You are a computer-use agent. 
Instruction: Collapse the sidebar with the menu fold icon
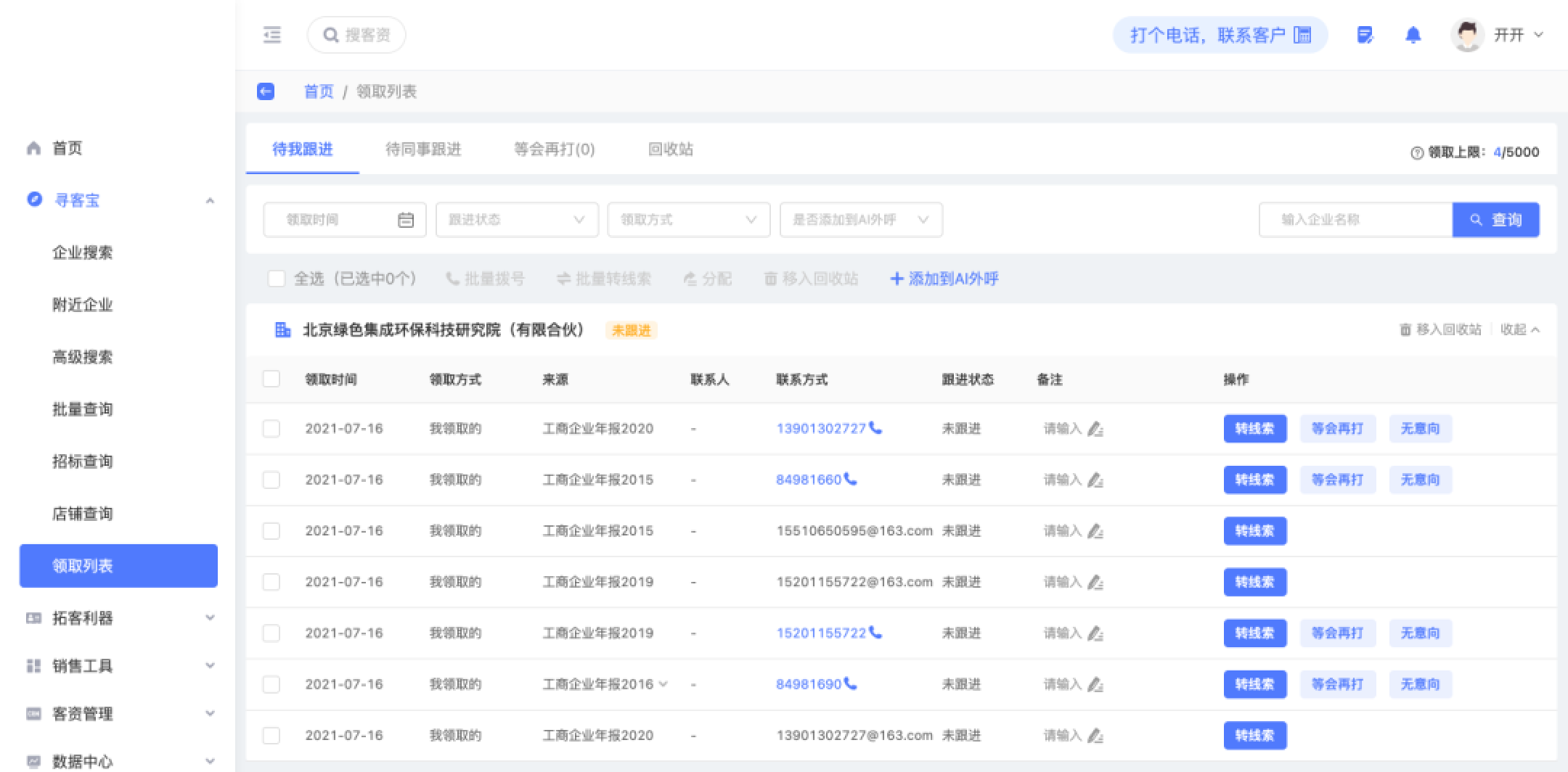tap(272, 35)
